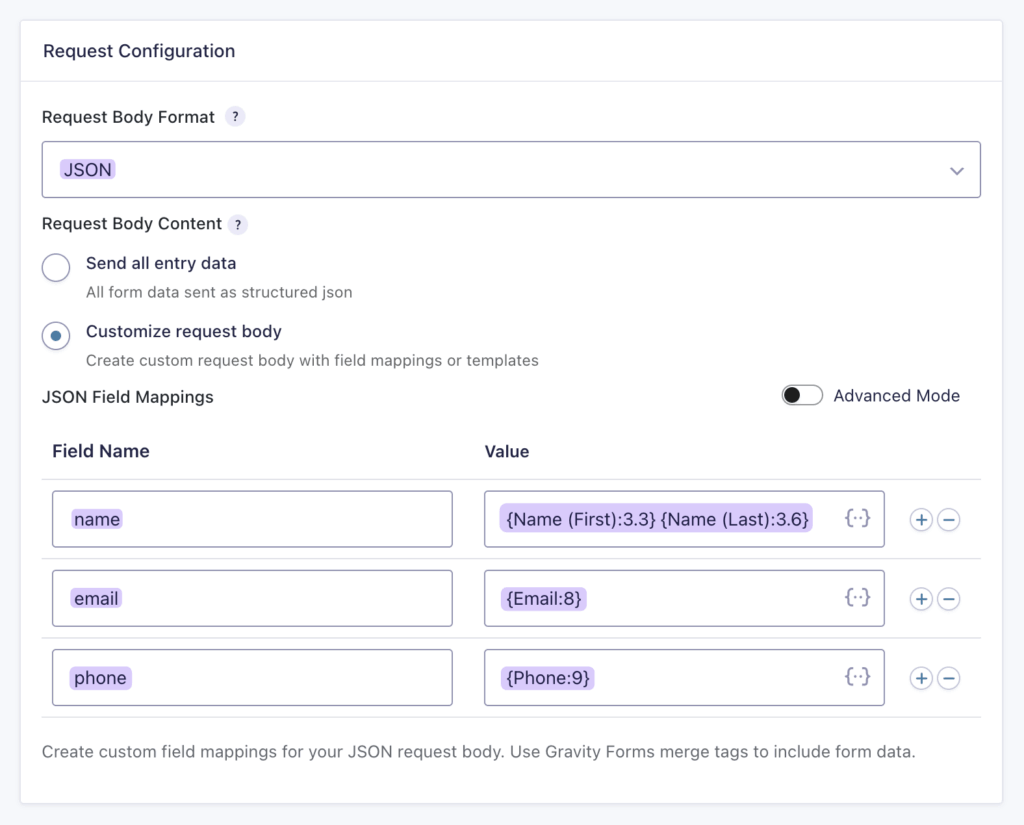Add another mapping row below the phone field

921,677
